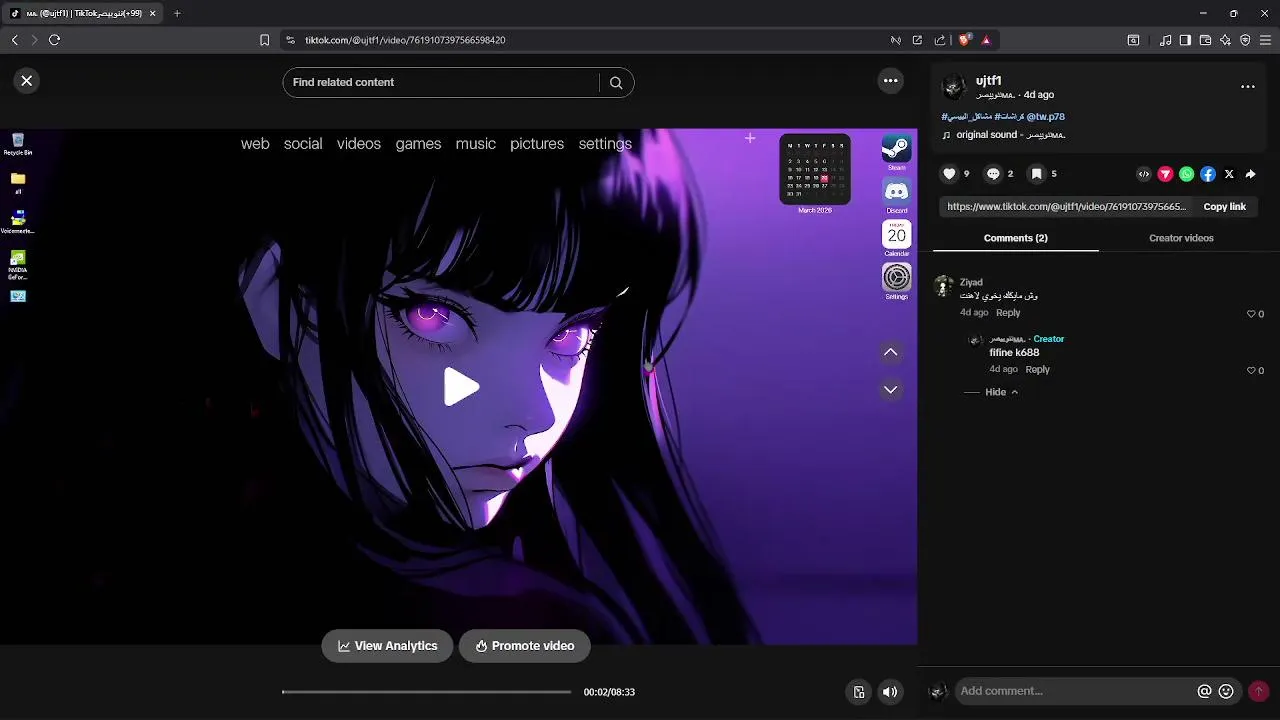Share the video to WhatsApp
Viewport: 1280px width, 720px height.
[x=1186, y=174]
